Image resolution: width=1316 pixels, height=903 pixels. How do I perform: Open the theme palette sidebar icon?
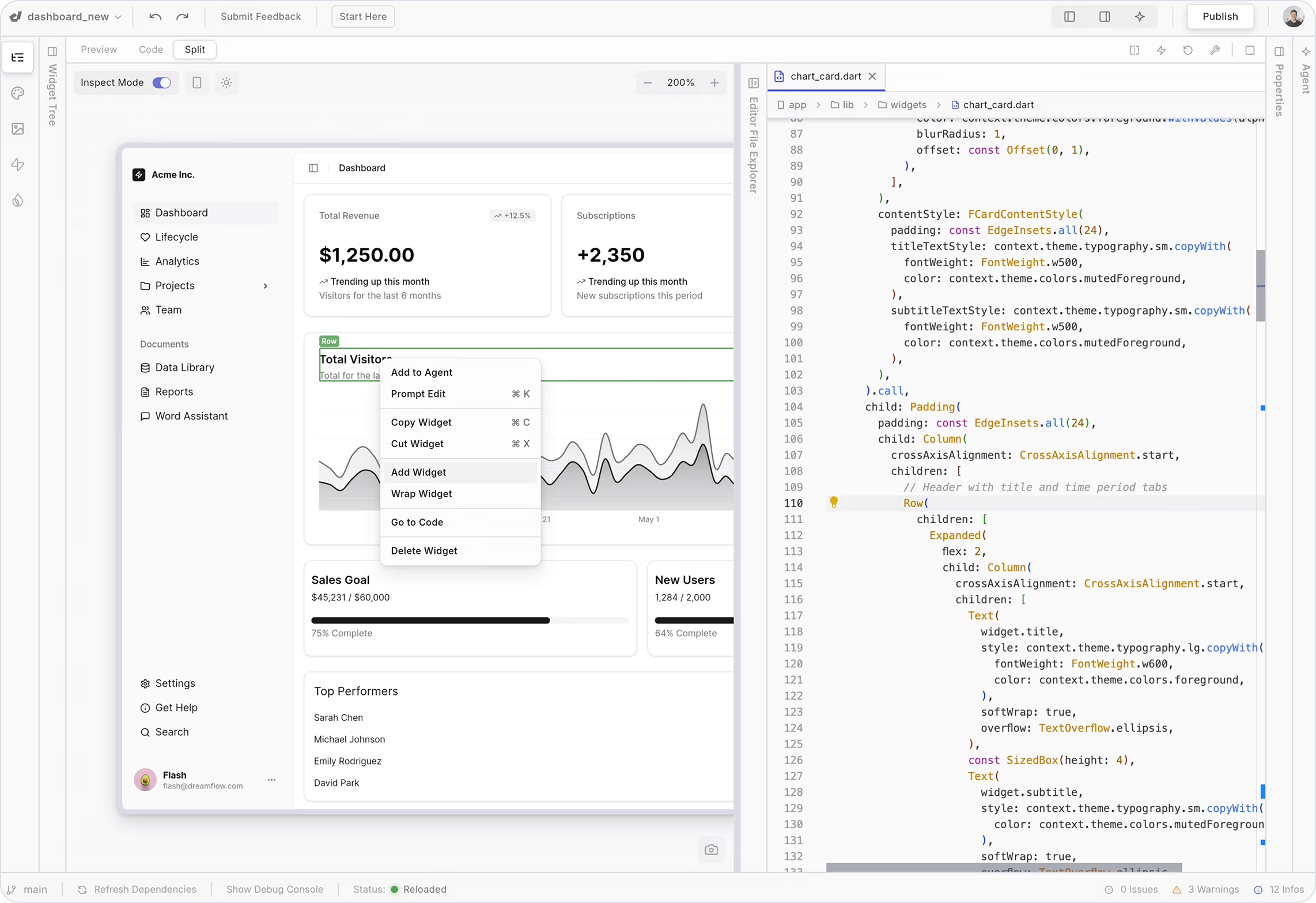(x=18, y=93)
